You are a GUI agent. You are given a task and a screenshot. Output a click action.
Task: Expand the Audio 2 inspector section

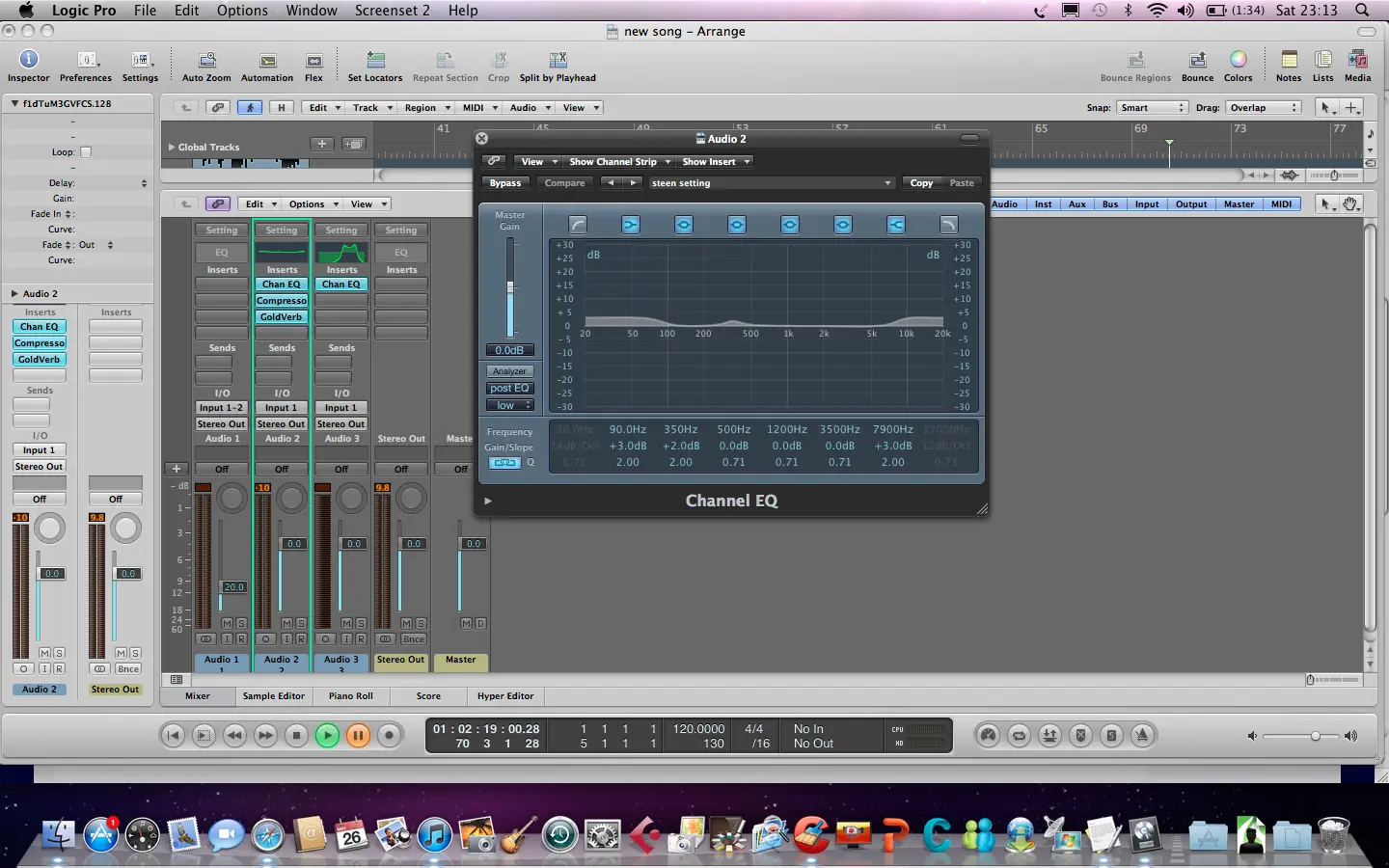[14, 293]
